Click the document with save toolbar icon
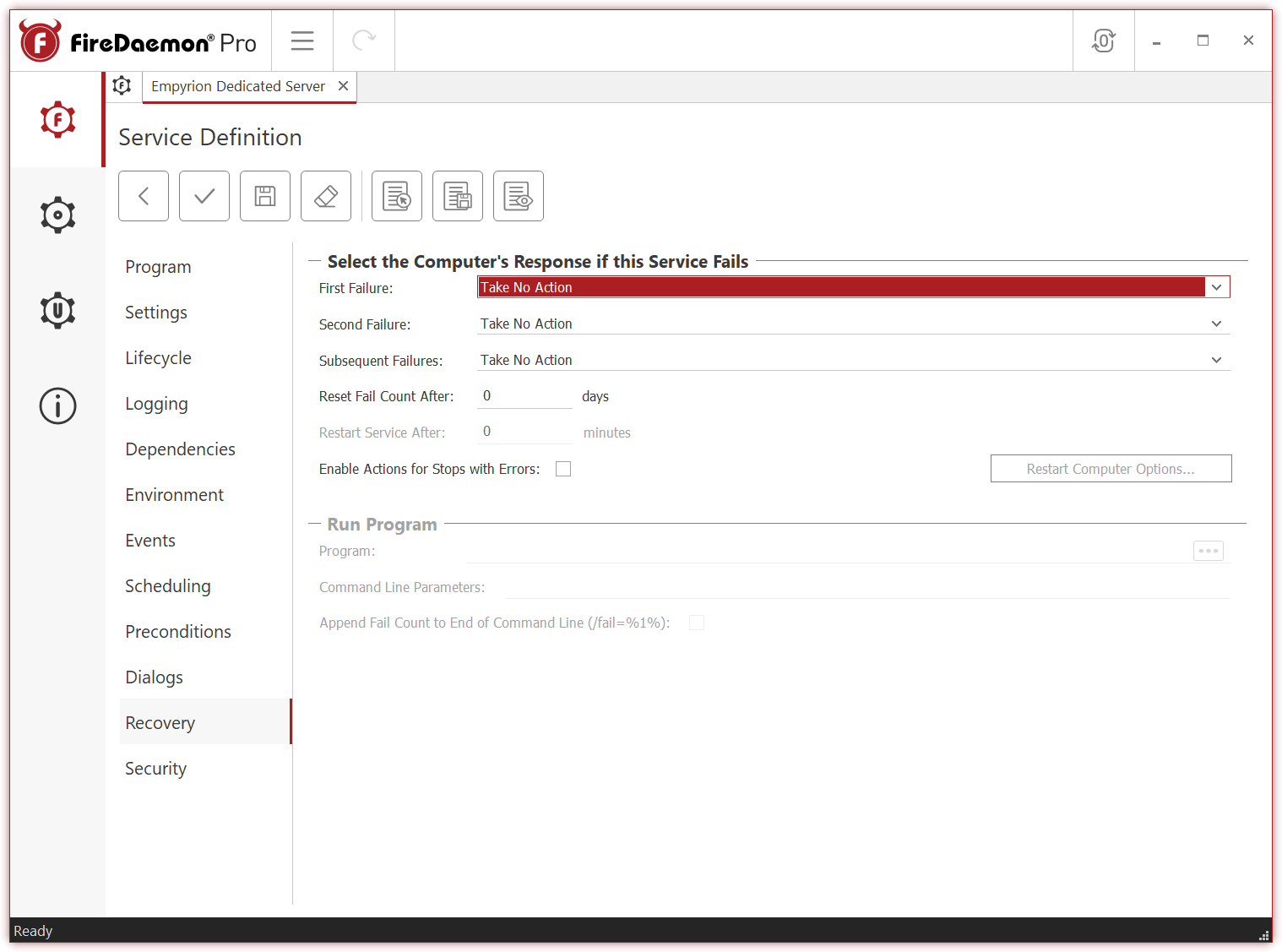This screenshot has height=952, width=1282. click(x=458, y=196)
